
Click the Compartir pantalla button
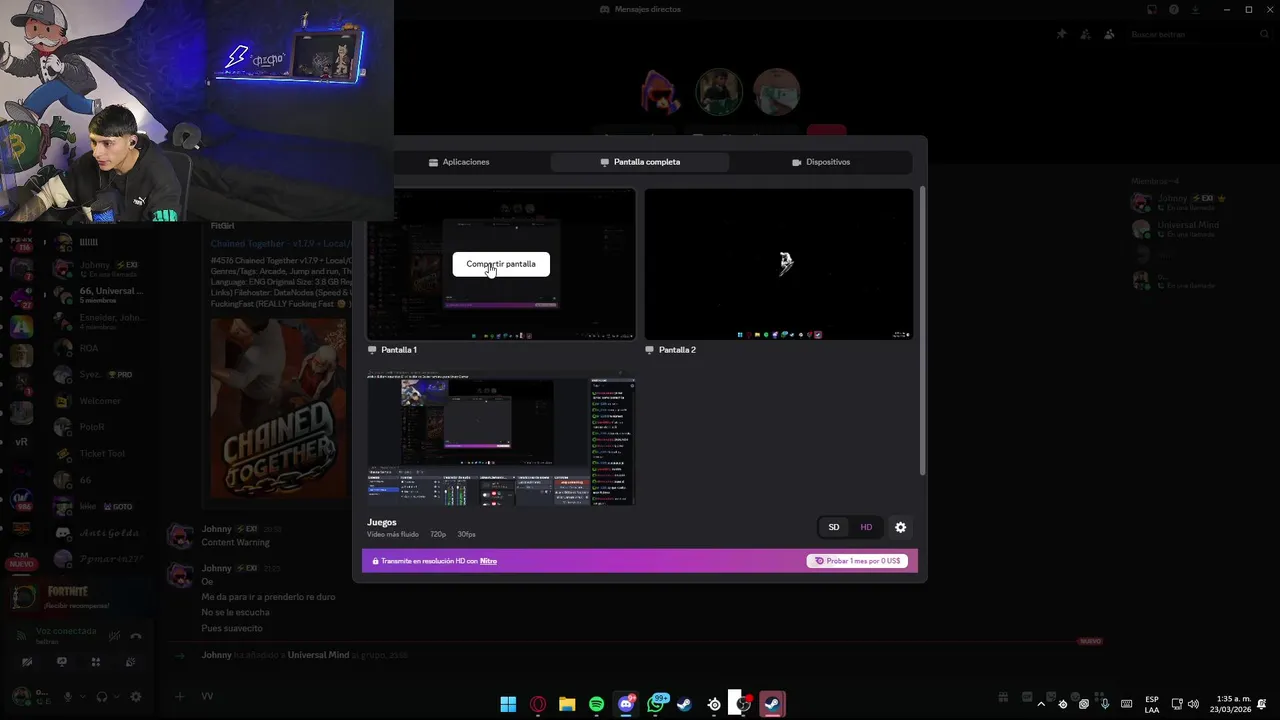tap(501, 264)
